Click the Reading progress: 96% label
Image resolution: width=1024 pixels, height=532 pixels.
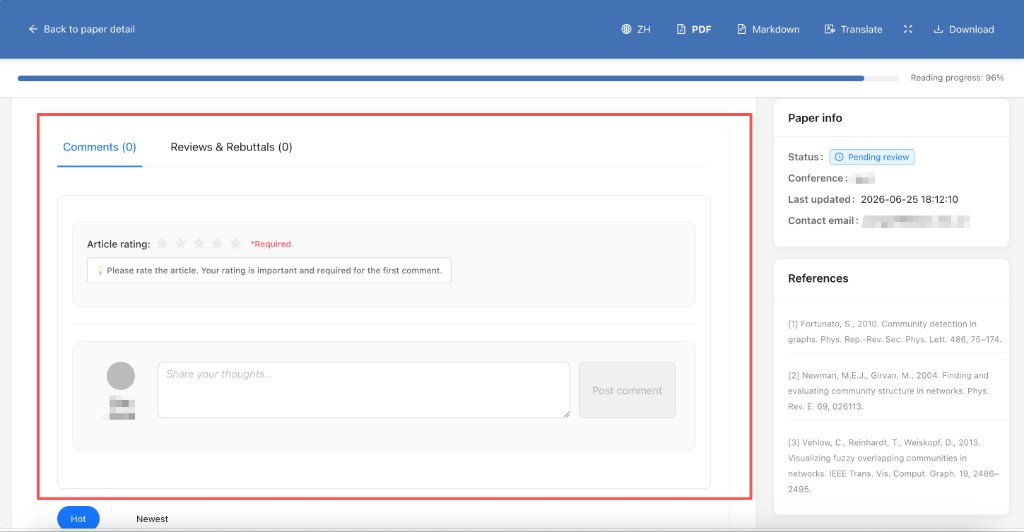coord(957,78)
